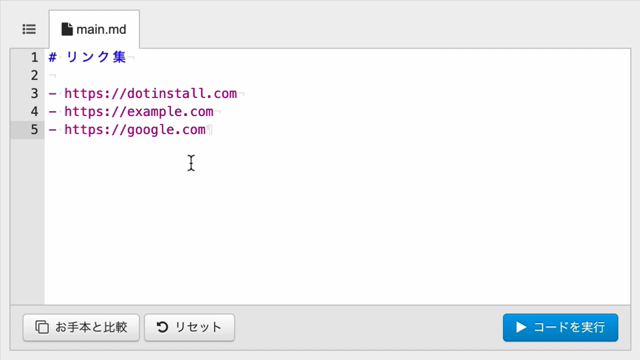This screenshot has width=640, height=360.
Task: Click the https://example.com text
Action: coord(139,111)
